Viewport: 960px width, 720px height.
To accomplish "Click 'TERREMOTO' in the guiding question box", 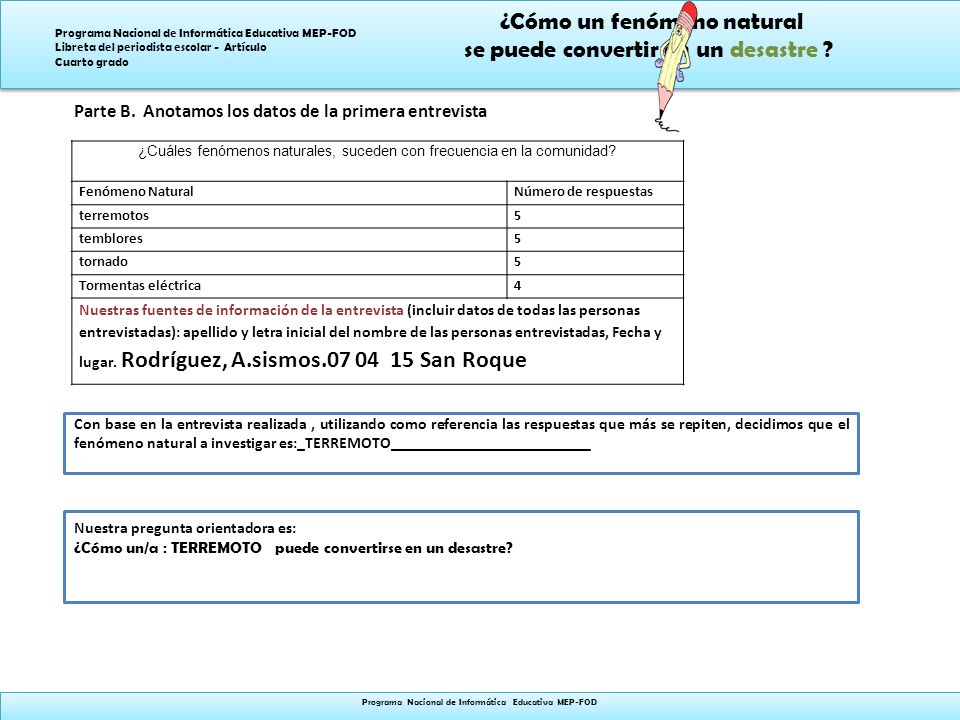I will 216,548.
